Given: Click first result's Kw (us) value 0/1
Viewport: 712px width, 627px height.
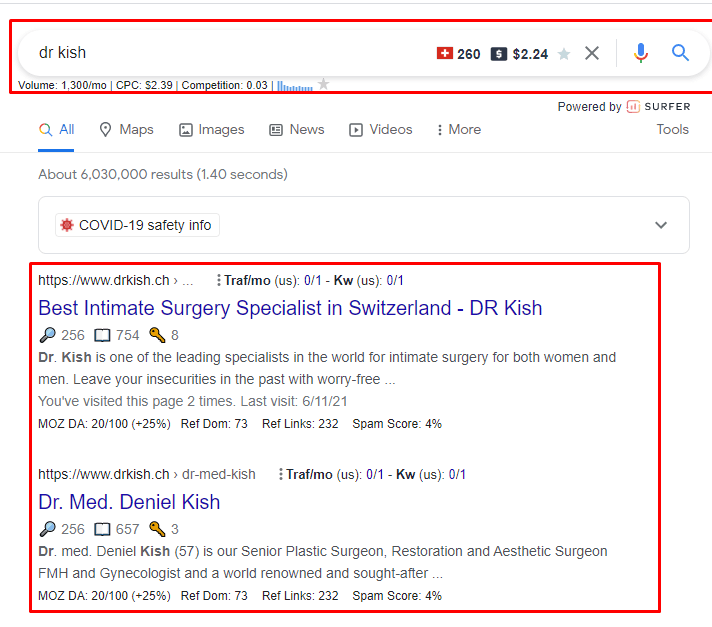Looking at the screenshot, I should [395, 281].
